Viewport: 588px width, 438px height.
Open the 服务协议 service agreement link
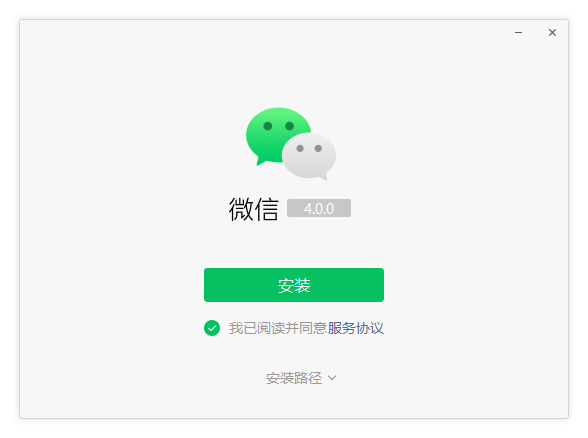[356, 328]
